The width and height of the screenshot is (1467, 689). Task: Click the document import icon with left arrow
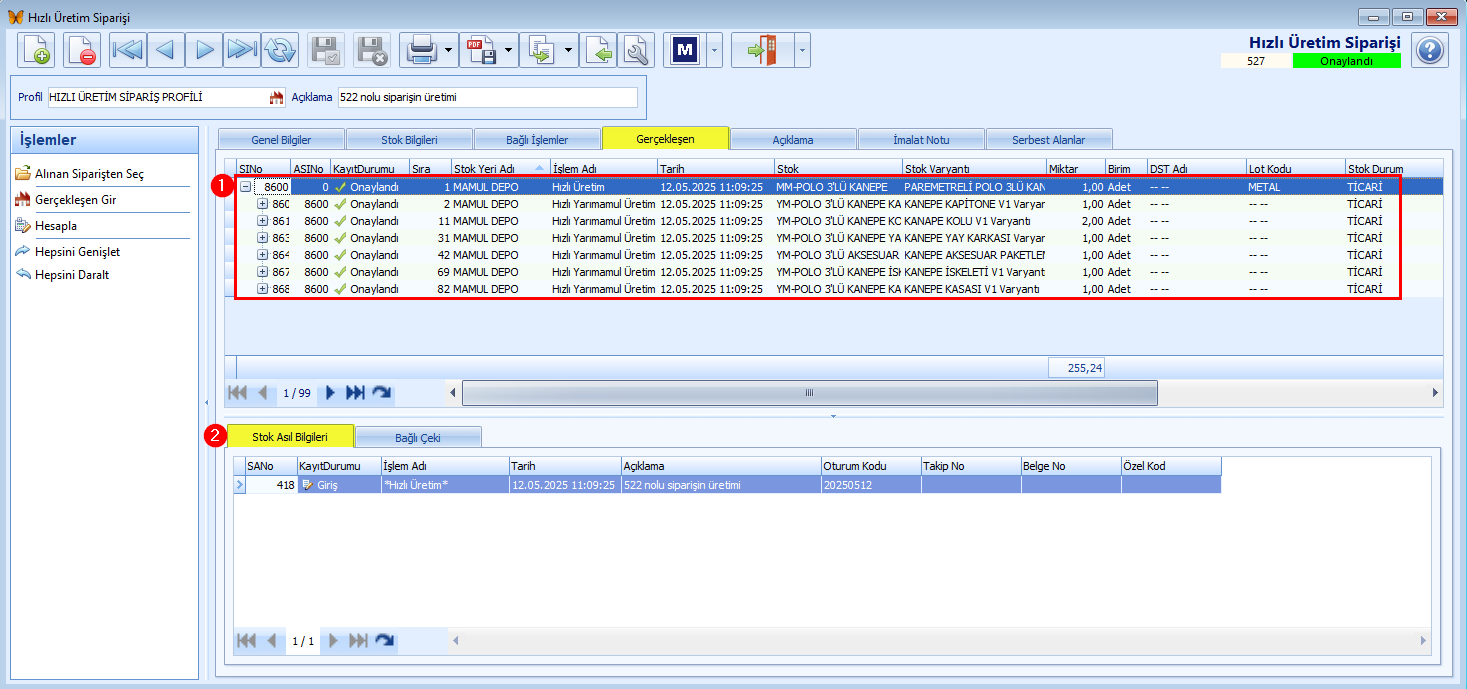(598, 49)
